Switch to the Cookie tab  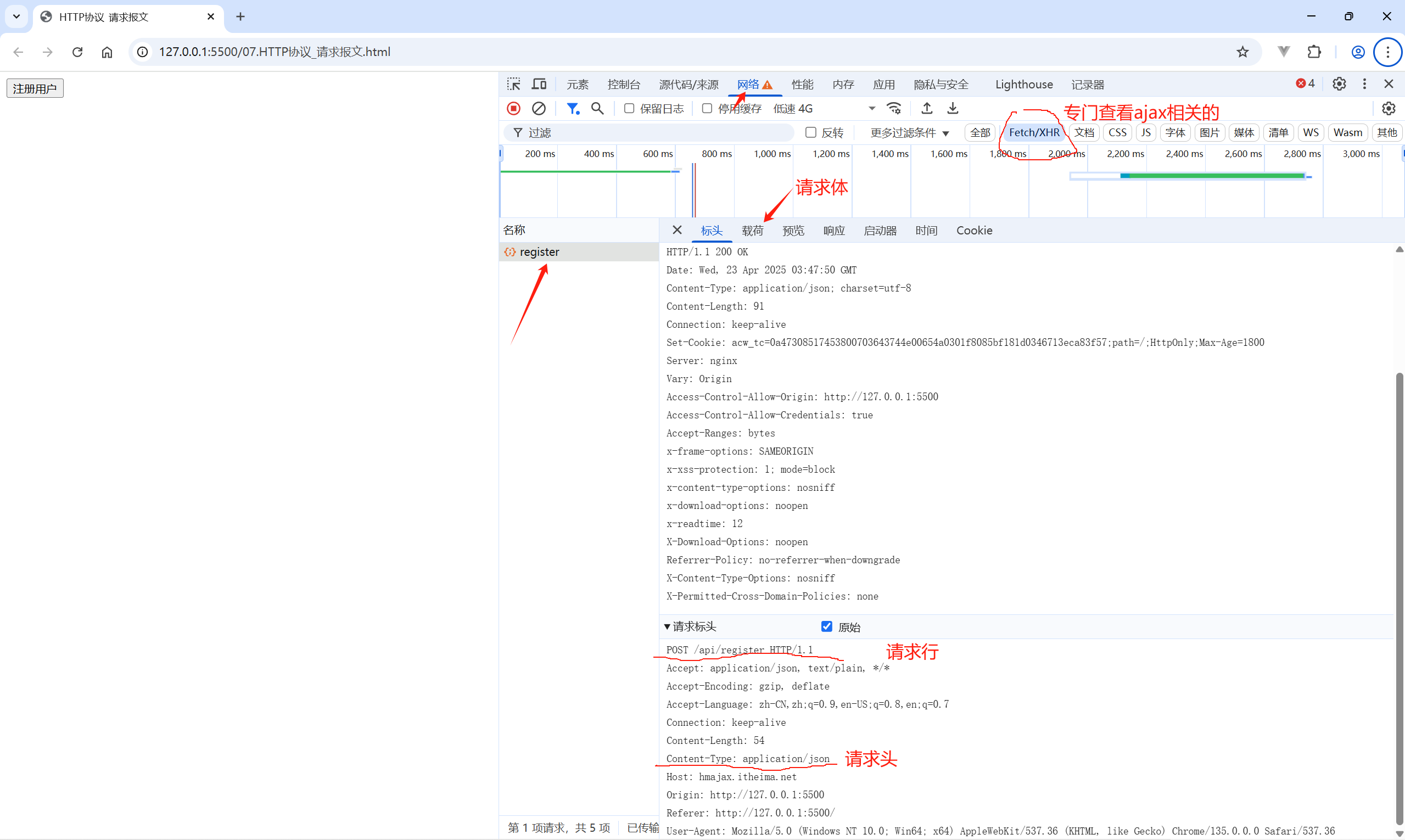tap(974, 231)
